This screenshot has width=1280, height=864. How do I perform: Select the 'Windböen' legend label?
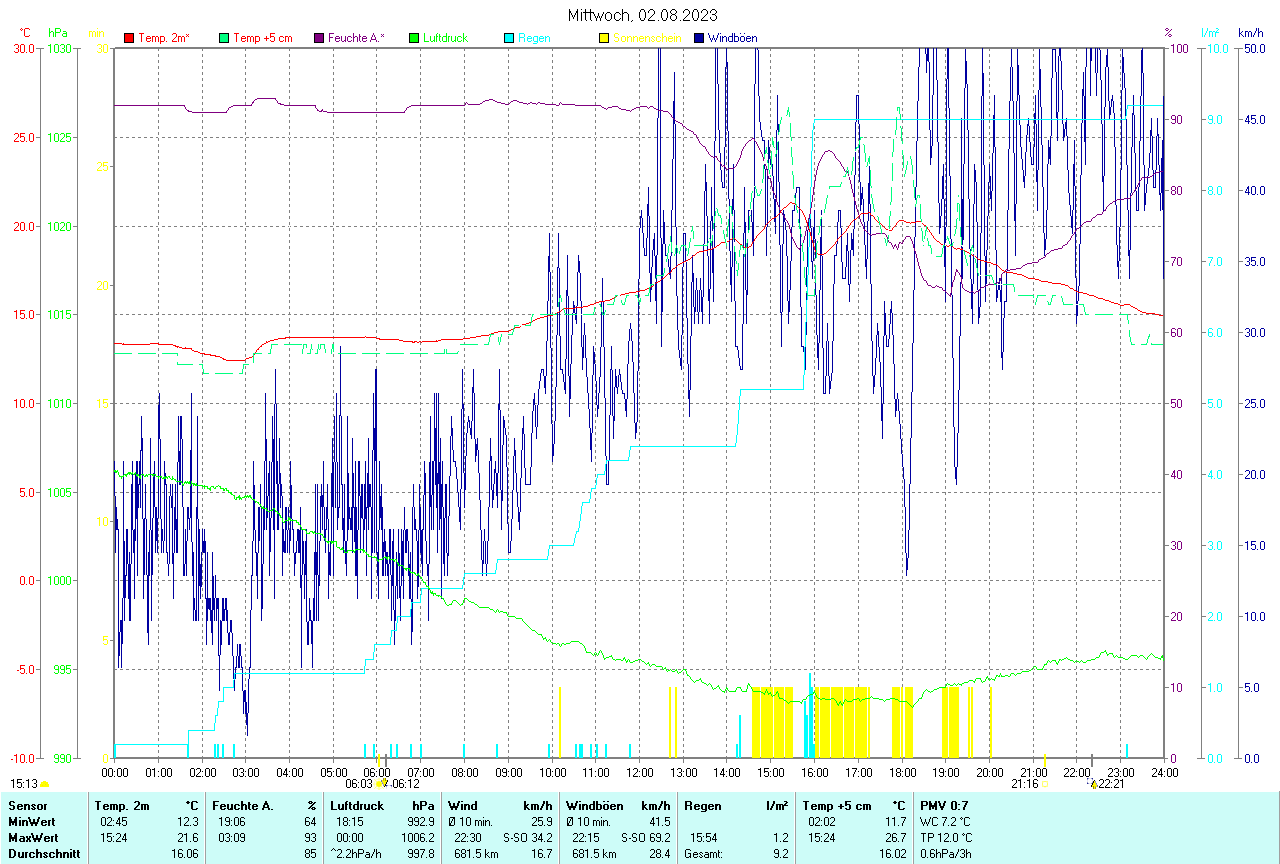click(732, 38)
